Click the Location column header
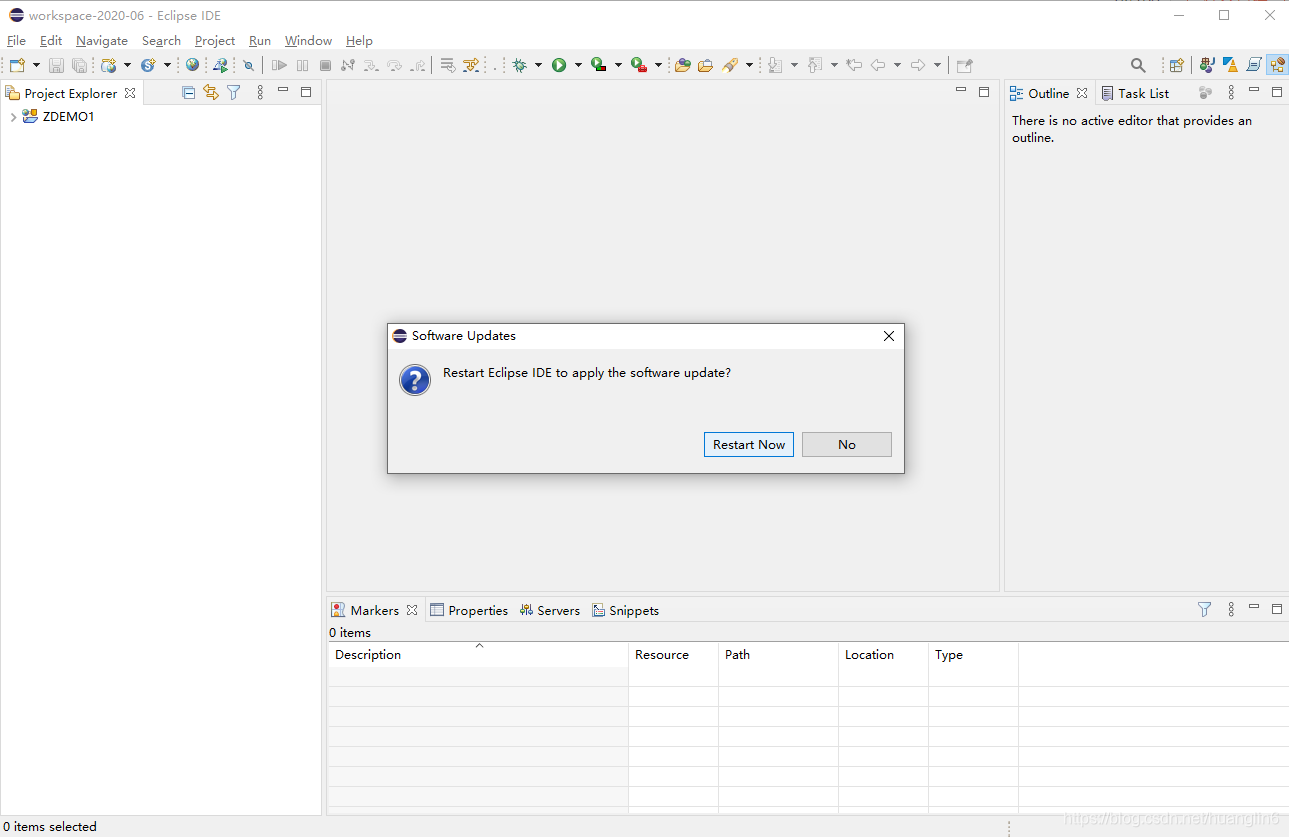Screen dimensions: 1289x837 click(x=883, y=654)
